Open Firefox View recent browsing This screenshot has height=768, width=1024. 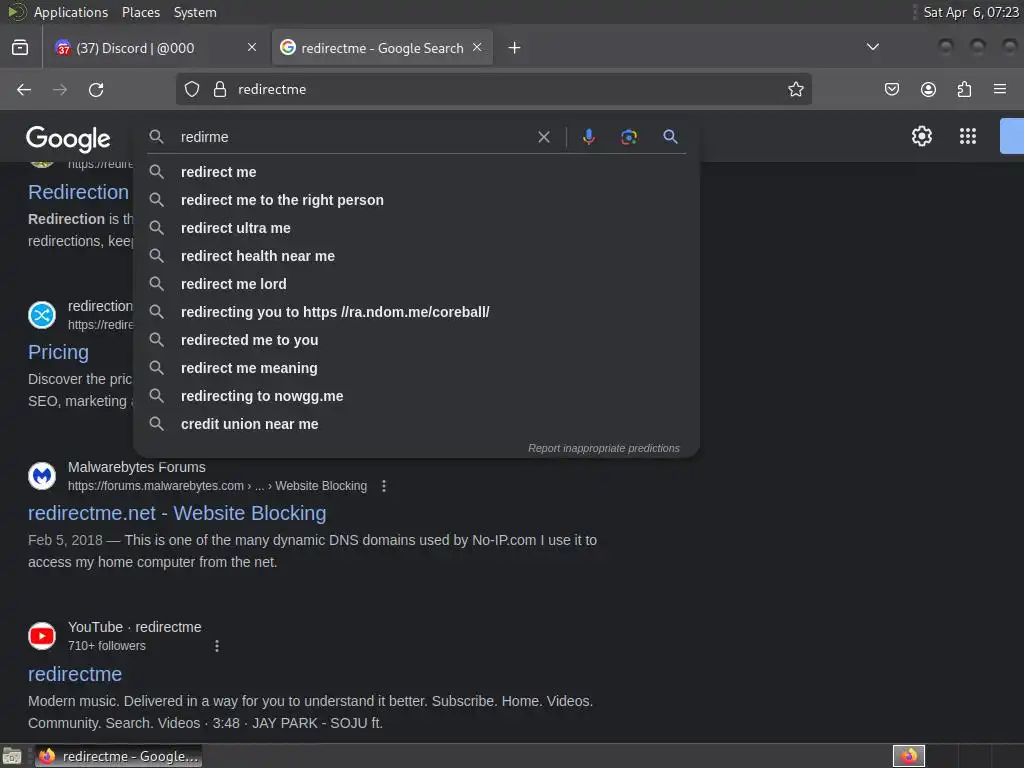click(20, 47)
